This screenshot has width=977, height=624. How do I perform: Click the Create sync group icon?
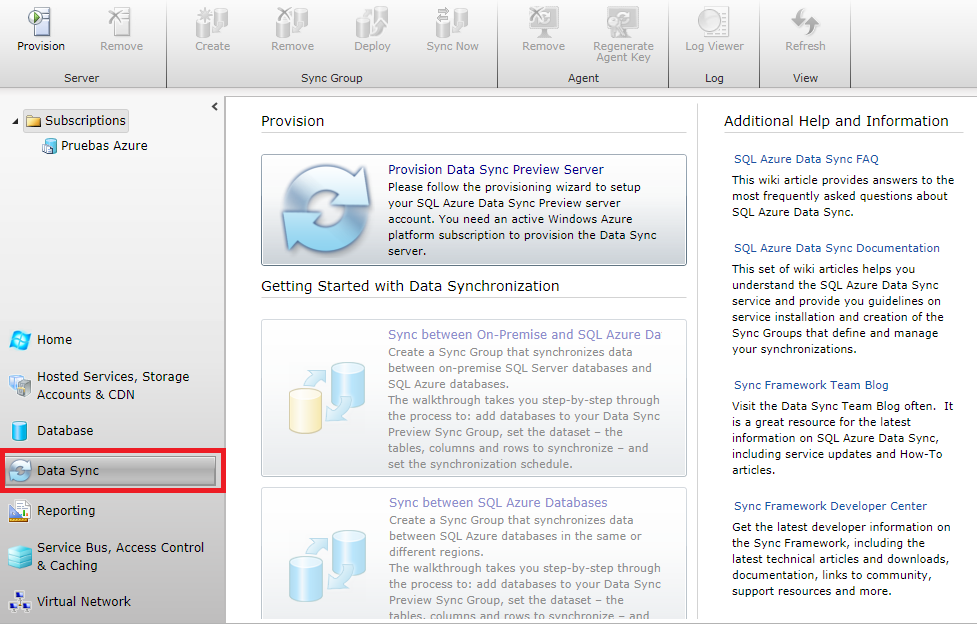[212, 20]
